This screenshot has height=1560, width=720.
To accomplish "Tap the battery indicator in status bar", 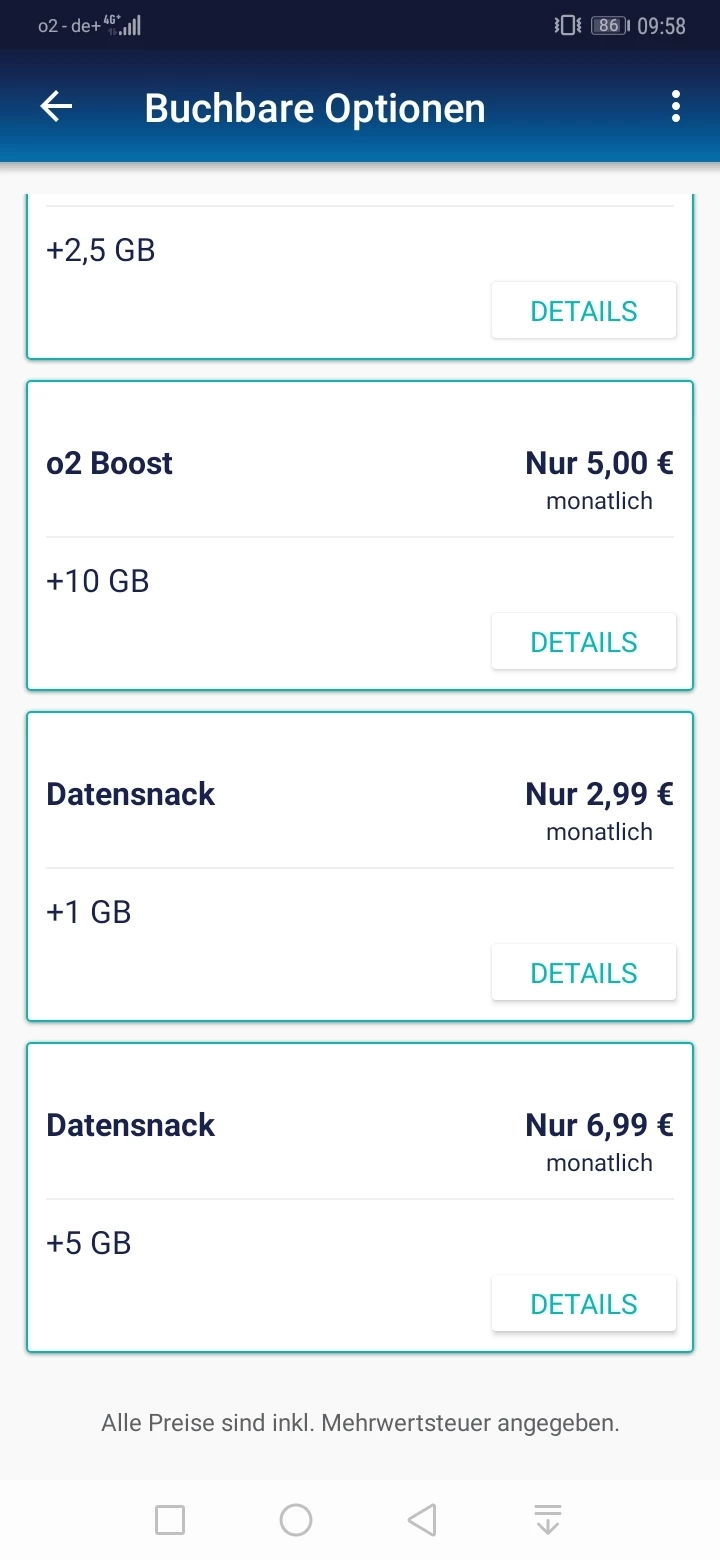I will coord(609,26).
